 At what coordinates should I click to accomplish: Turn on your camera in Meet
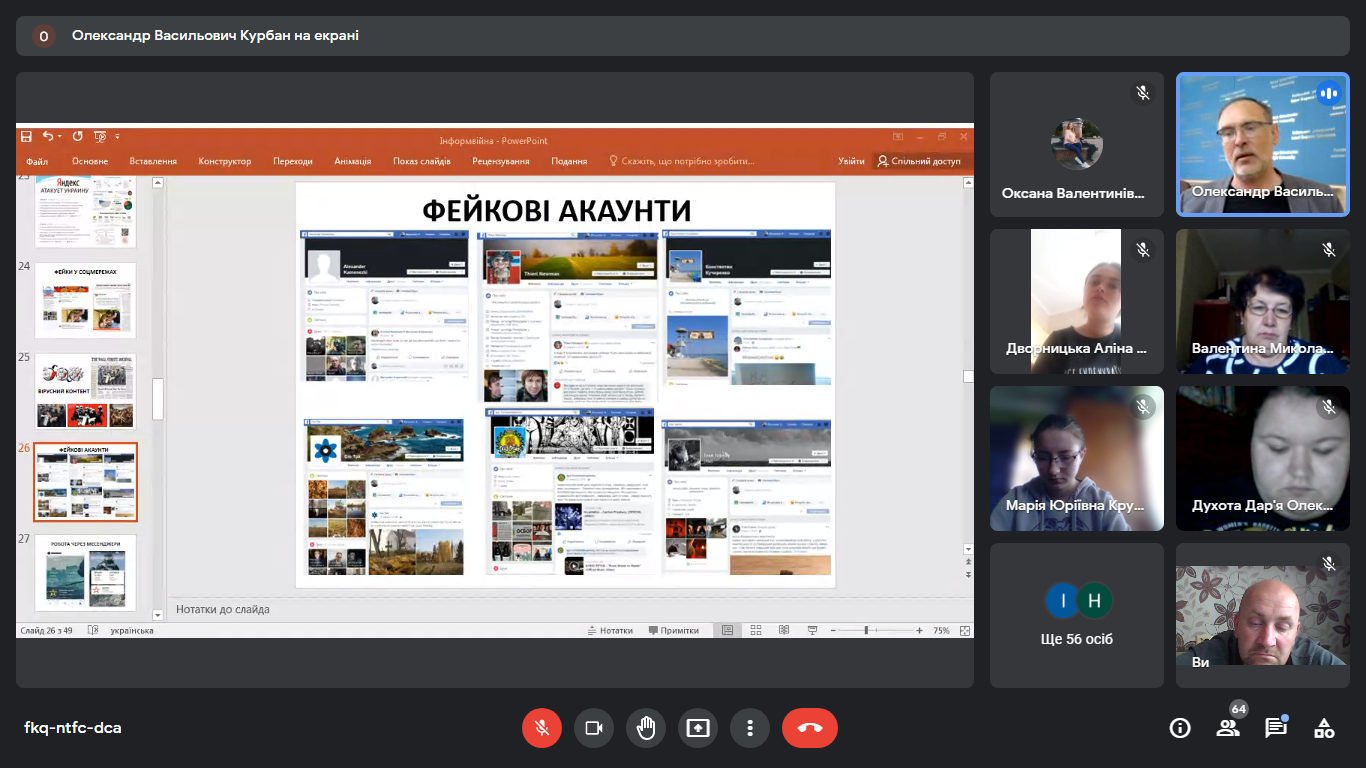click(593, 728)
